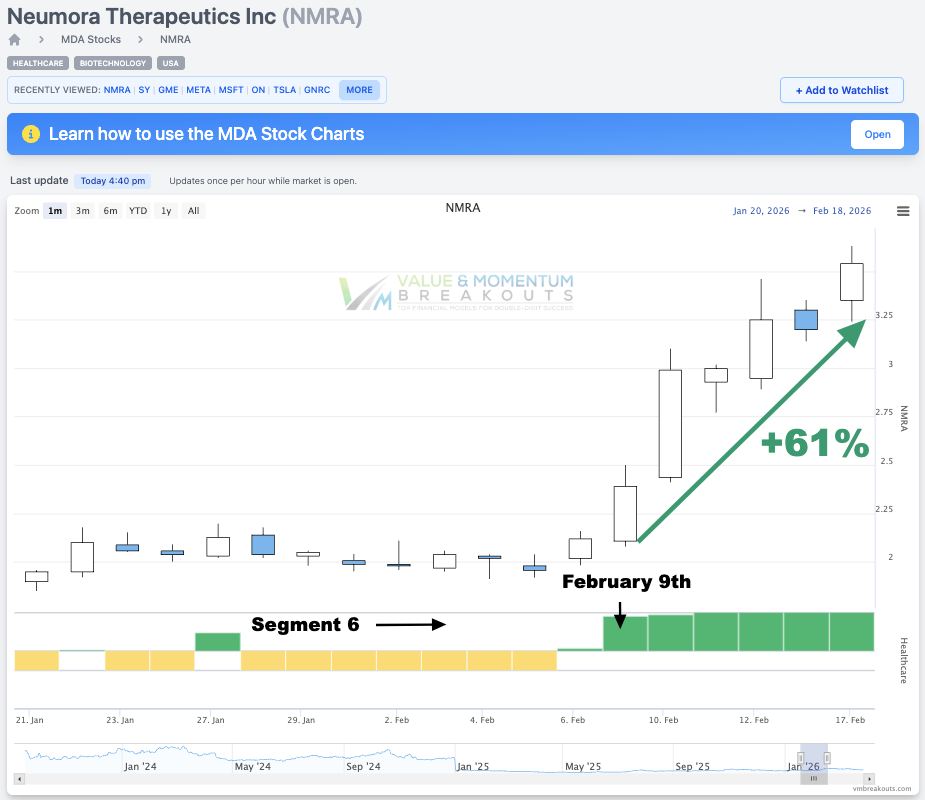Click the chevron before the NMRA breadcrumb
This screenshot has width=925, height=800.
click(x=140, y=39)
